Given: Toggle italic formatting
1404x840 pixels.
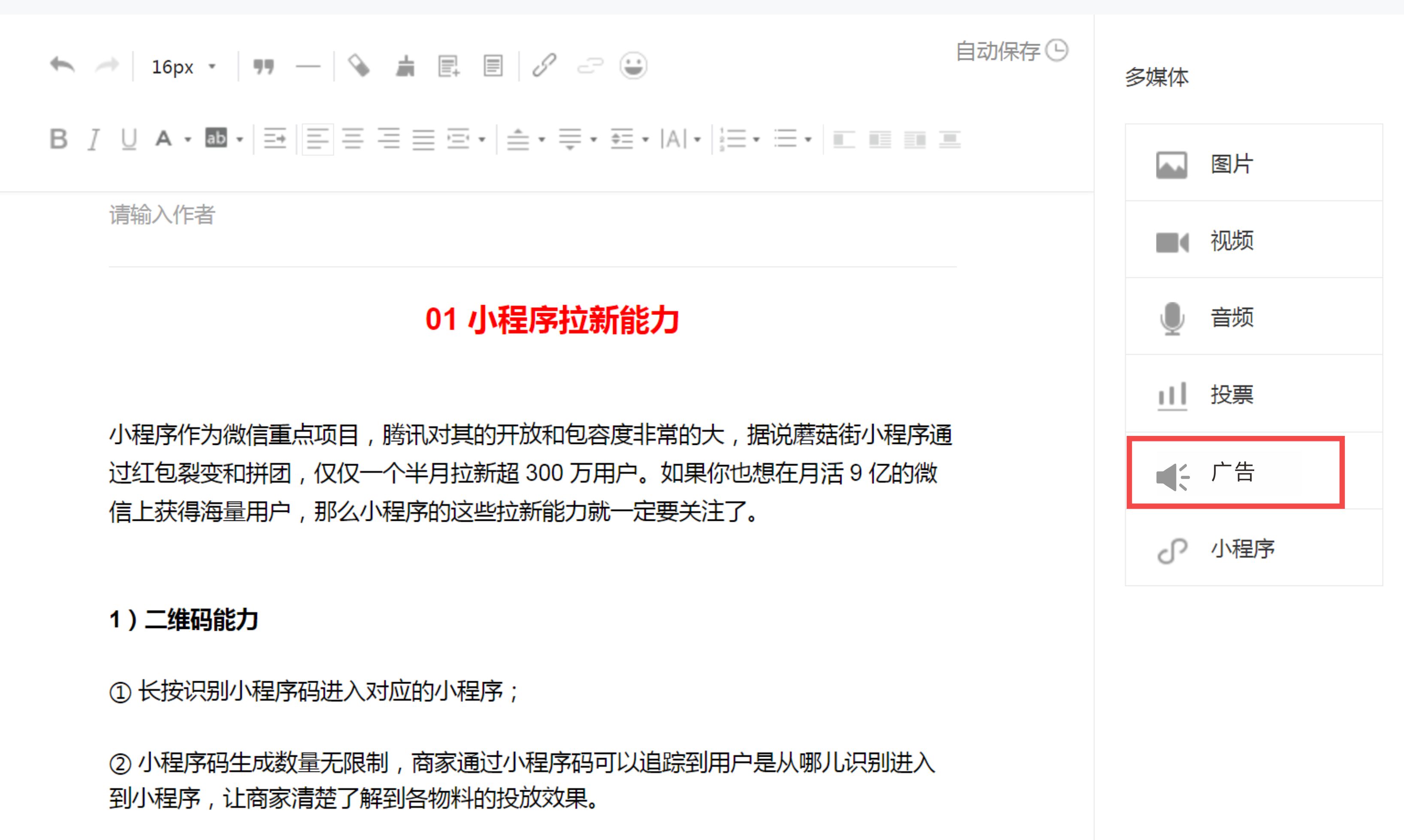Looking at the screenshot, I should coord(94,139).
